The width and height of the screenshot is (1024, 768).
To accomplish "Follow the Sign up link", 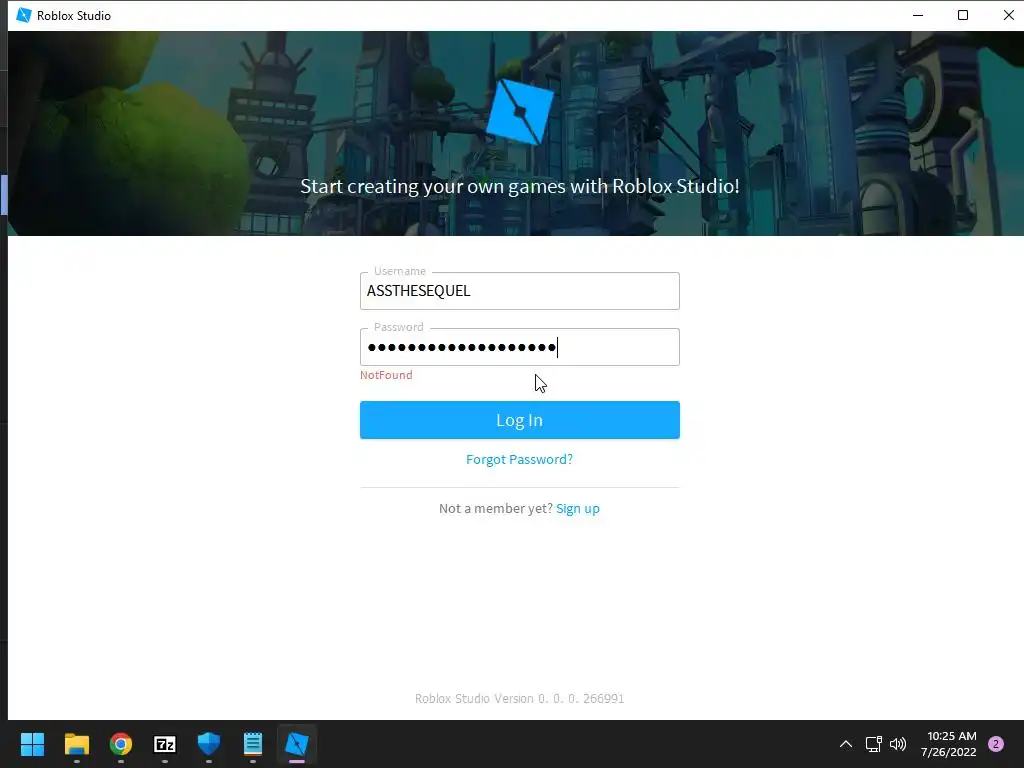I will (x=578, y=509).
